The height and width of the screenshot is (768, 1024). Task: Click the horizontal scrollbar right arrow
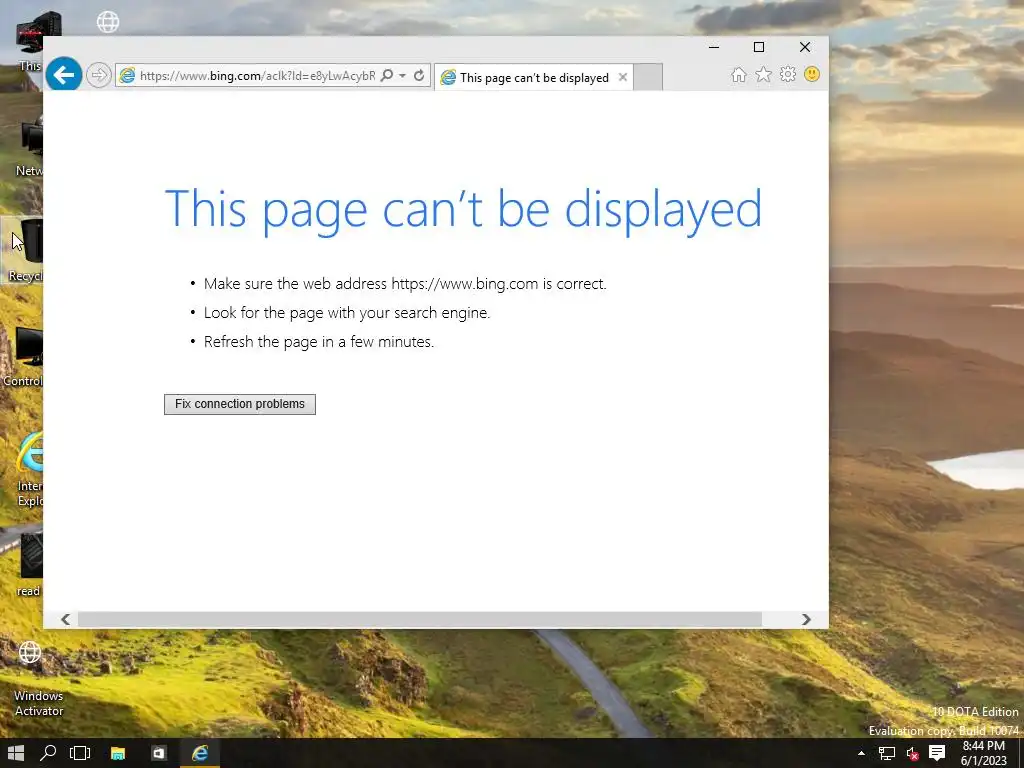806,619
